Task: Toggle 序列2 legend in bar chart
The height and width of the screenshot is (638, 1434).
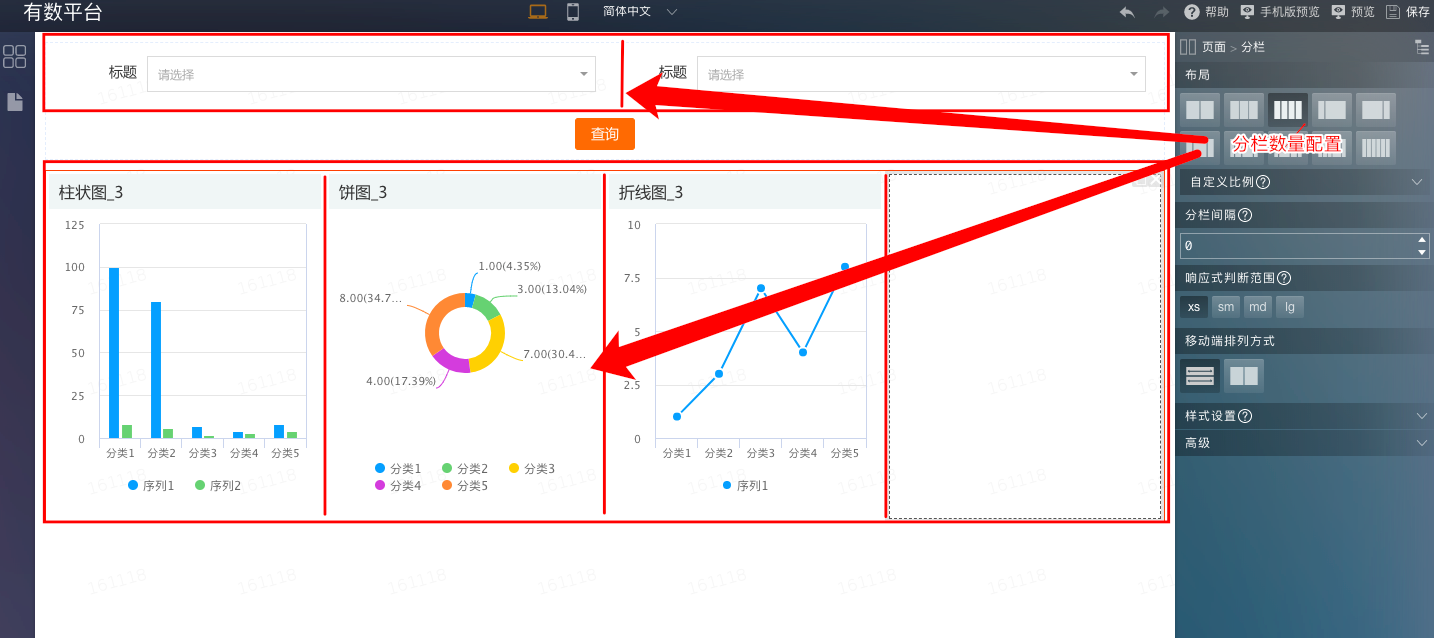Action: point(218,486)
